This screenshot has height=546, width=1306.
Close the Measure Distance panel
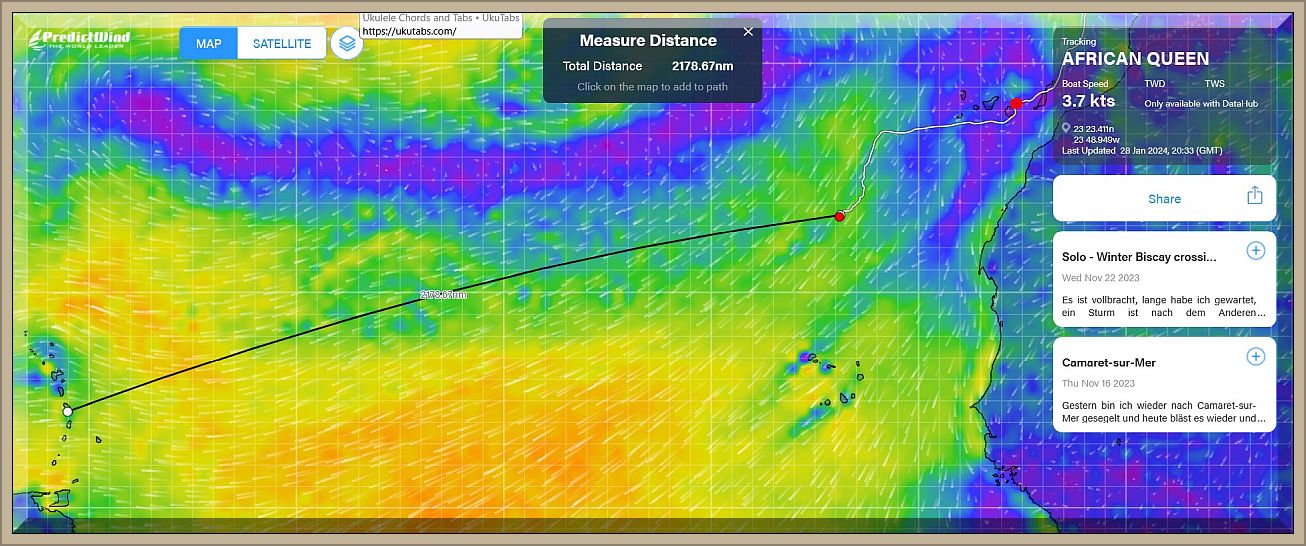[748, 32]
